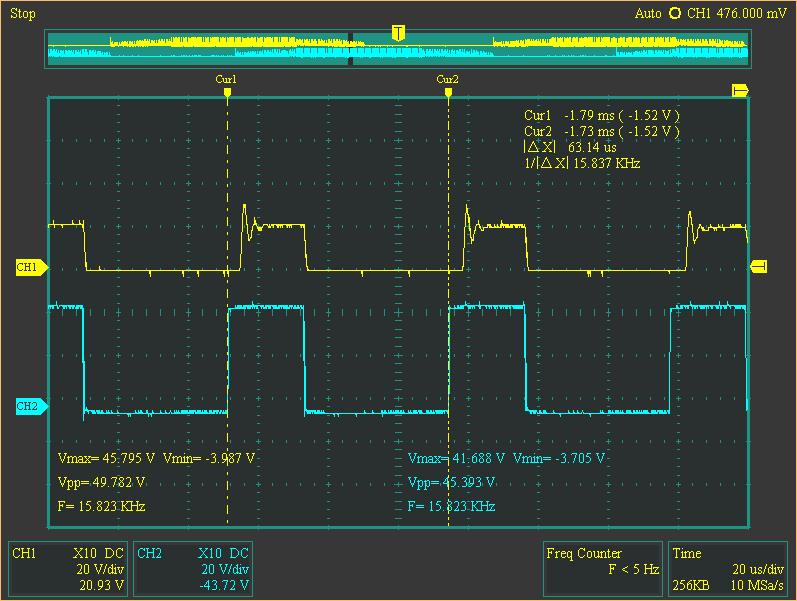Image resolution: width=797 pixels, height=601 pixels.
Task: Click the CH1 476.000 mV trigger level readout
Action: pyautogui.click(x=738, y=14)
